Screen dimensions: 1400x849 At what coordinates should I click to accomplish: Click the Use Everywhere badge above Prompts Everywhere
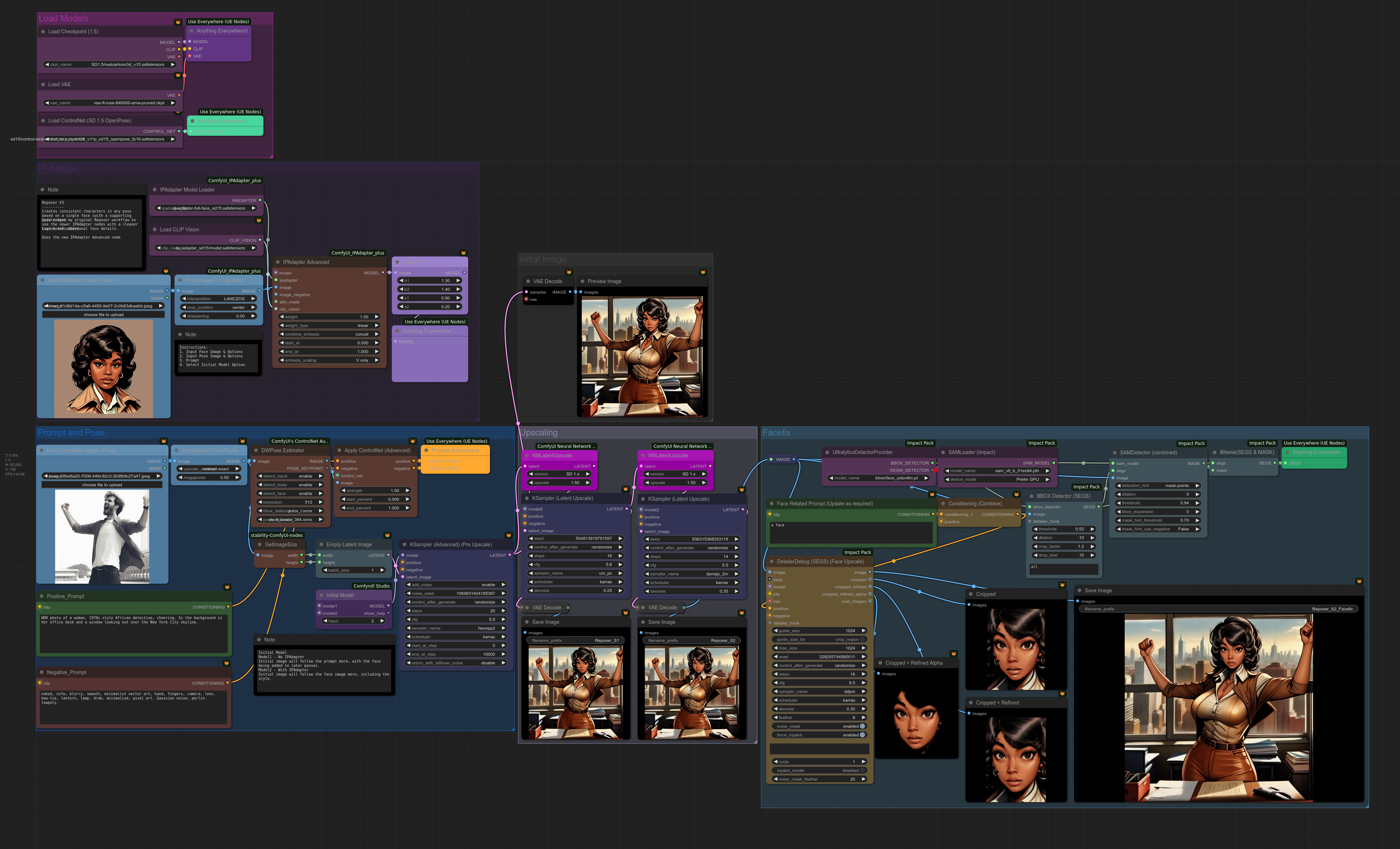tap(456, 441)
